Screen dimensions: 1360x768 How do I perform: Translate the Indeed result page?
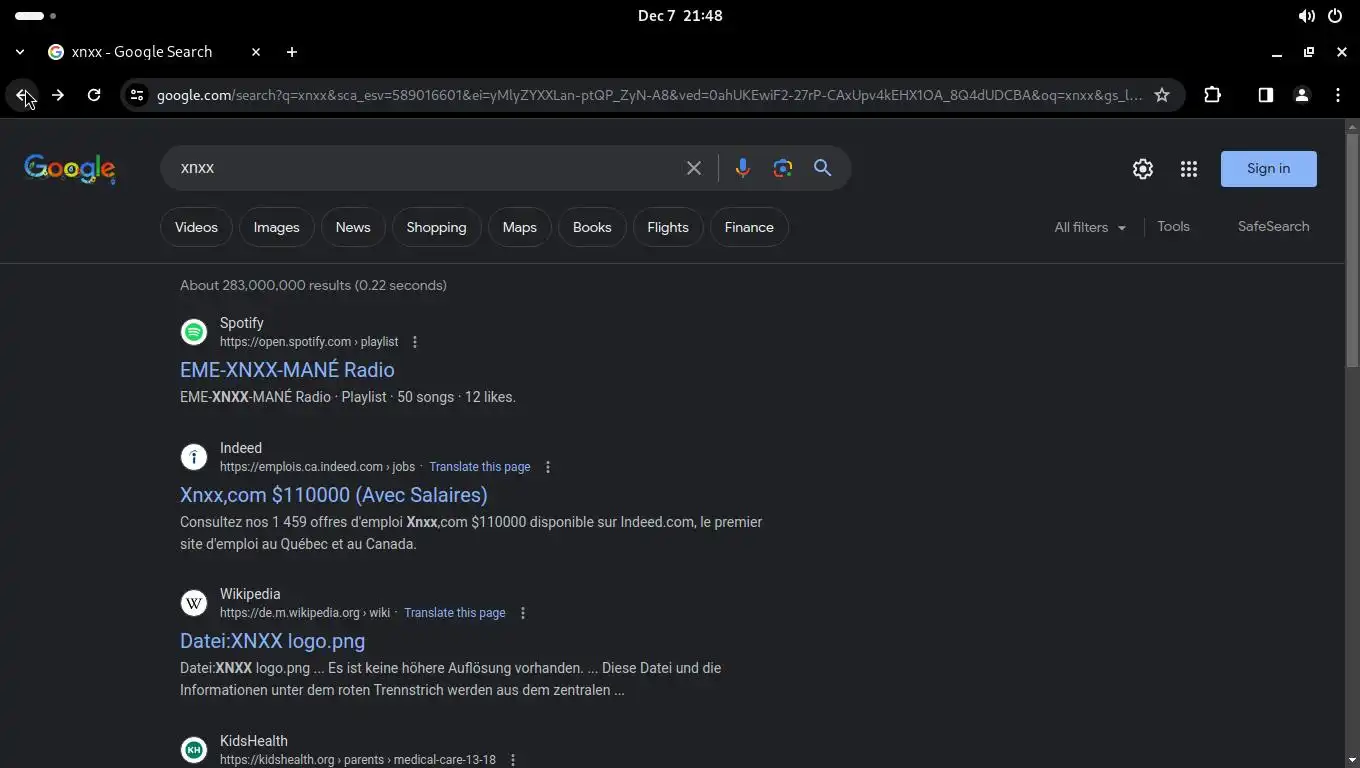click(x=480, y=467)
